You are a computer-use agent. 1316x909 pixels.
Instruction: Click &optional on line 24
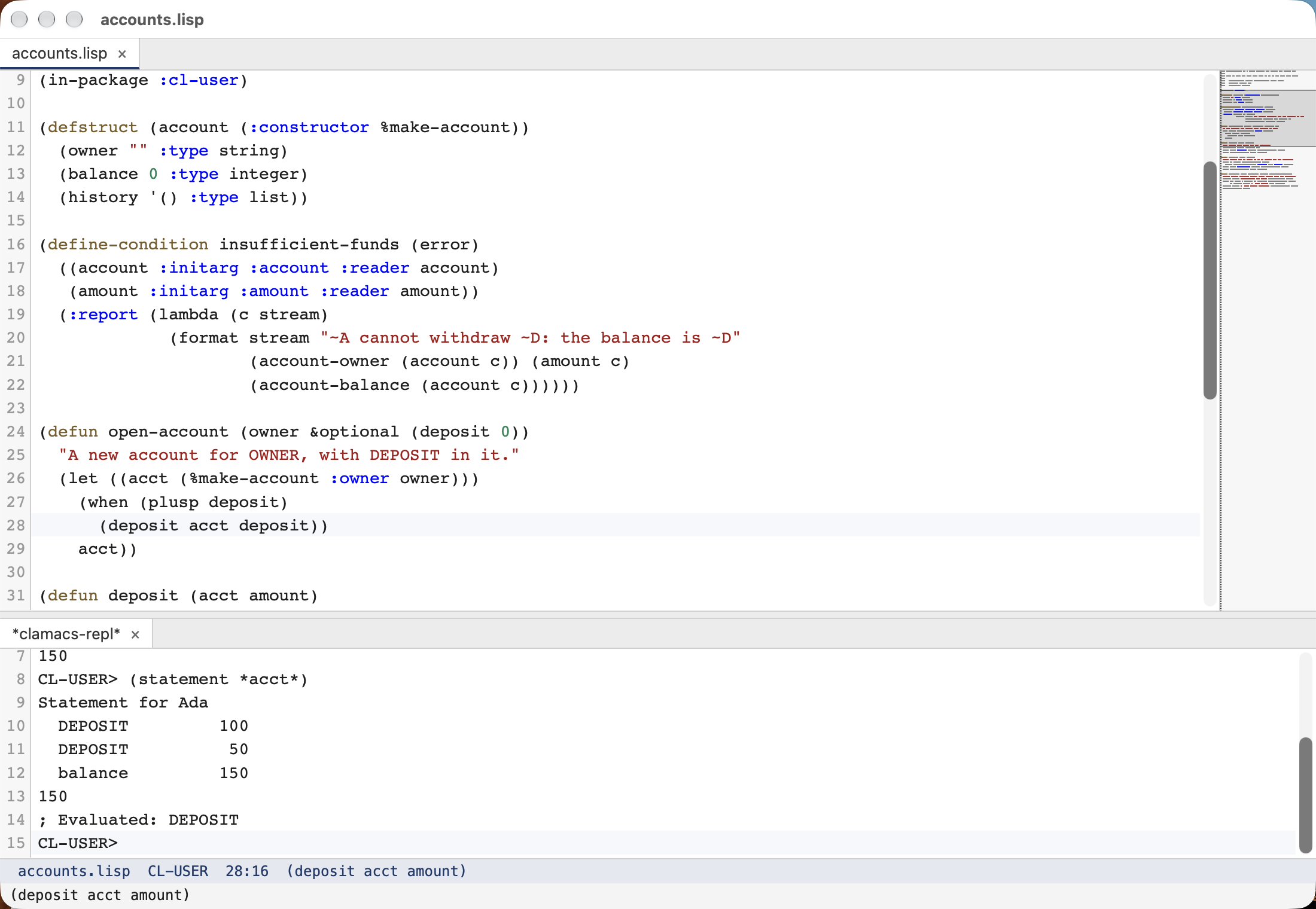point(355,432)
